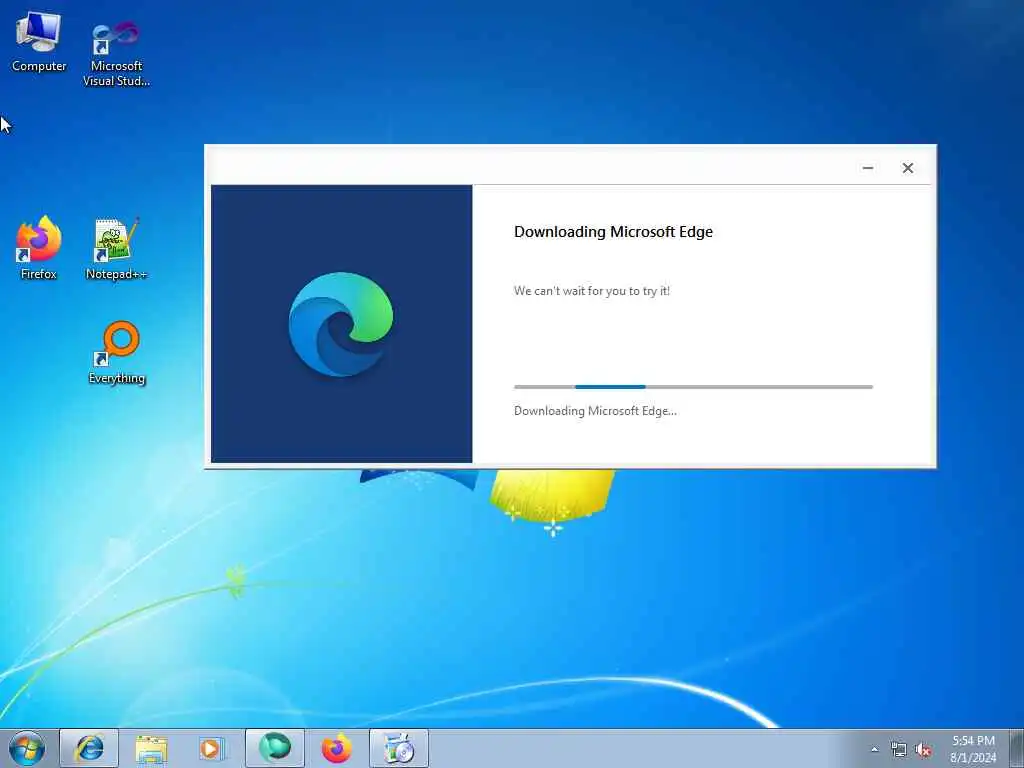1024x768 pixels.
Task: Click the muted volume tray icon
Action: (x=923, y=750)
